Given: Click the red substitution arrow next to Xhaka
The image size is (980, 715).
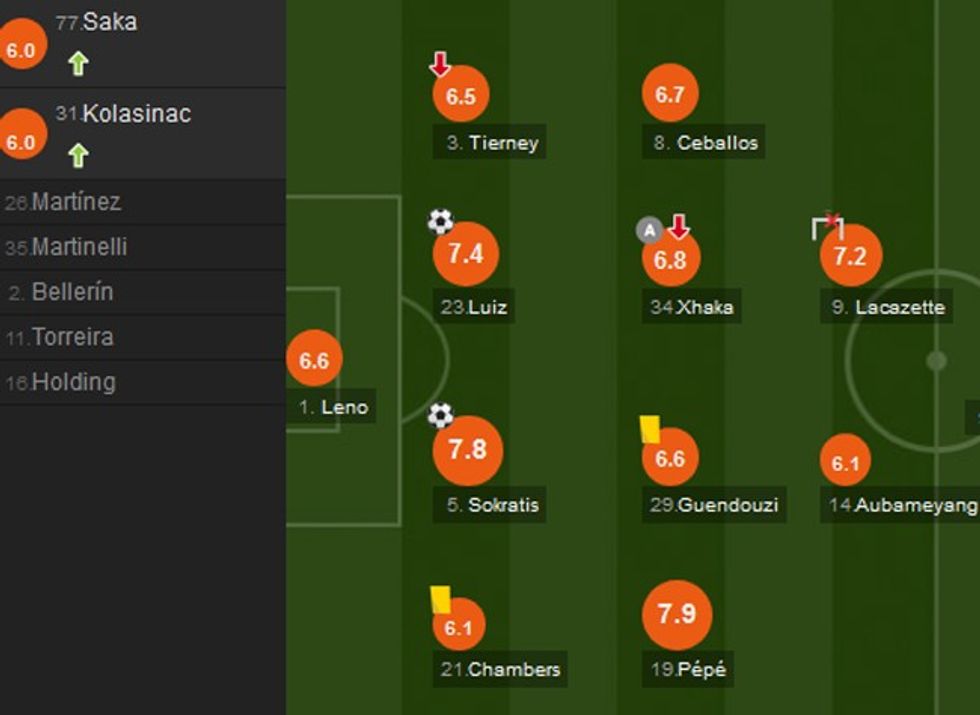Looking at the screenshot, I should point(678,227).
